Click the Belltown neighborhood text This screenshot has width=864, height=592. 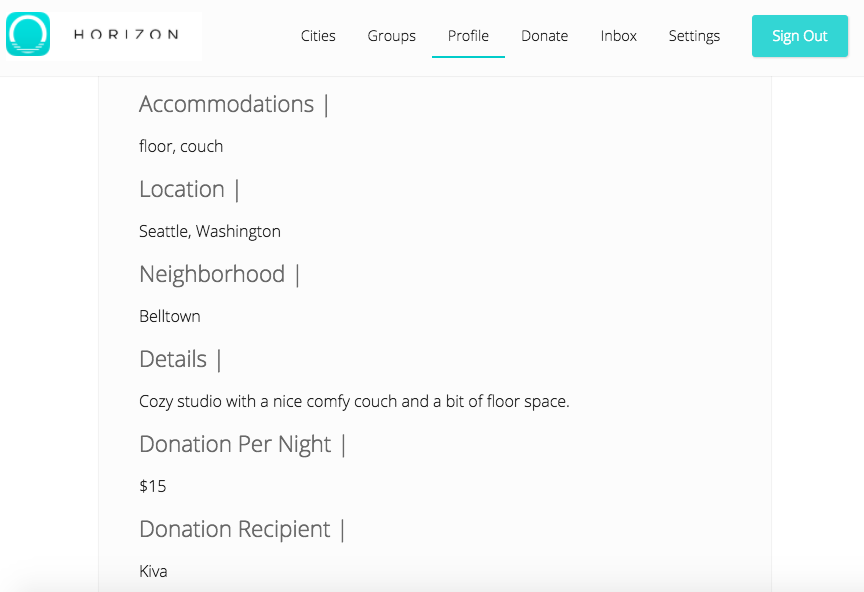[170, 316]
